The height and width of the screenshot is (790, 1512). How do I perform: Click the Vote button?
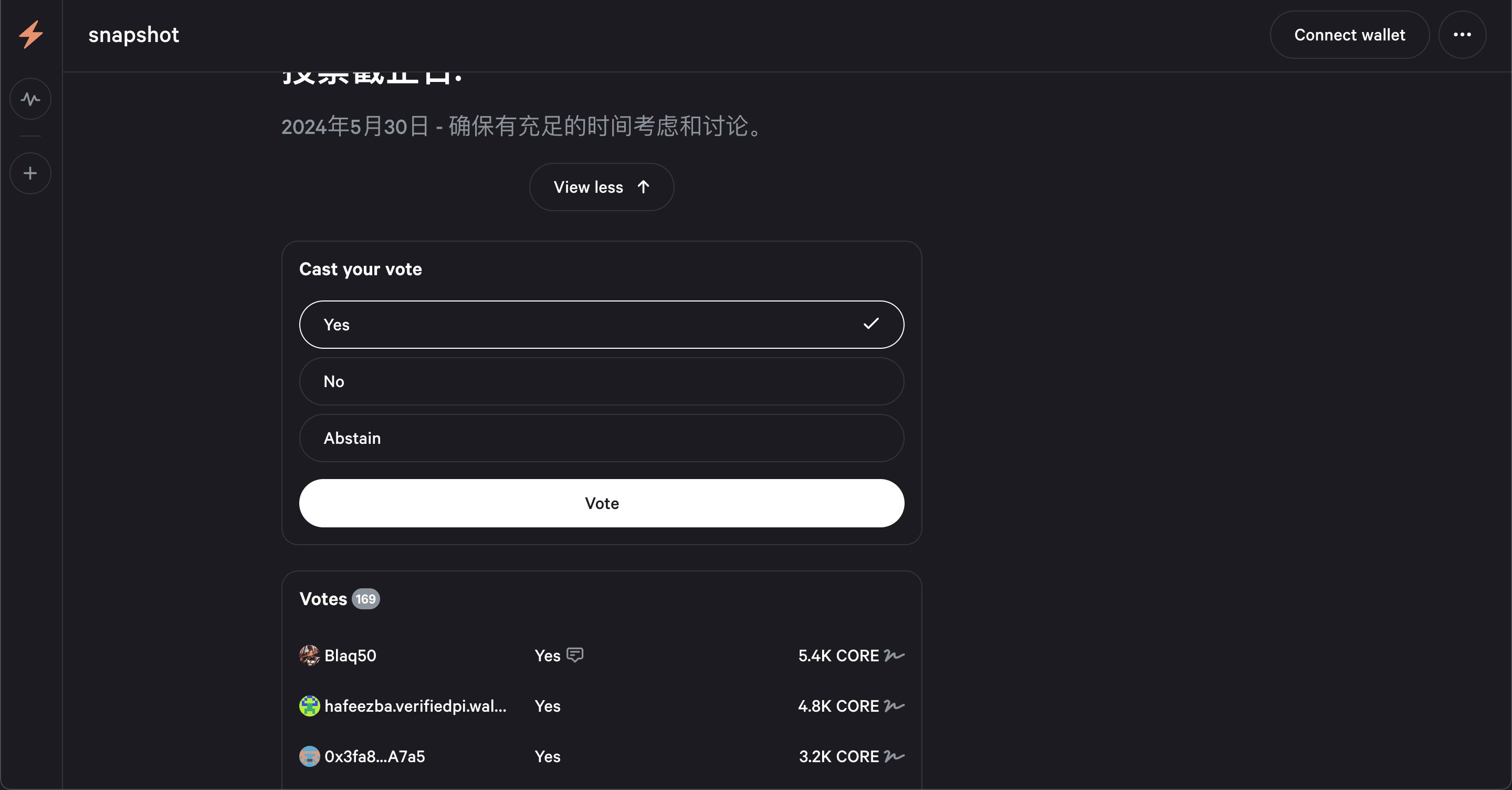601,503
